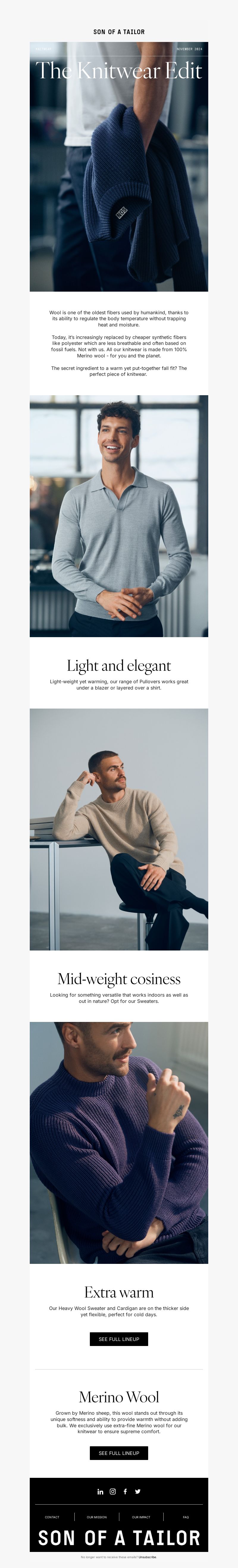Click the Light and elegant heading
Image resolution: width=238 pixels, height=1568 pixels.
pyautogui.click(x=119, y=666)
